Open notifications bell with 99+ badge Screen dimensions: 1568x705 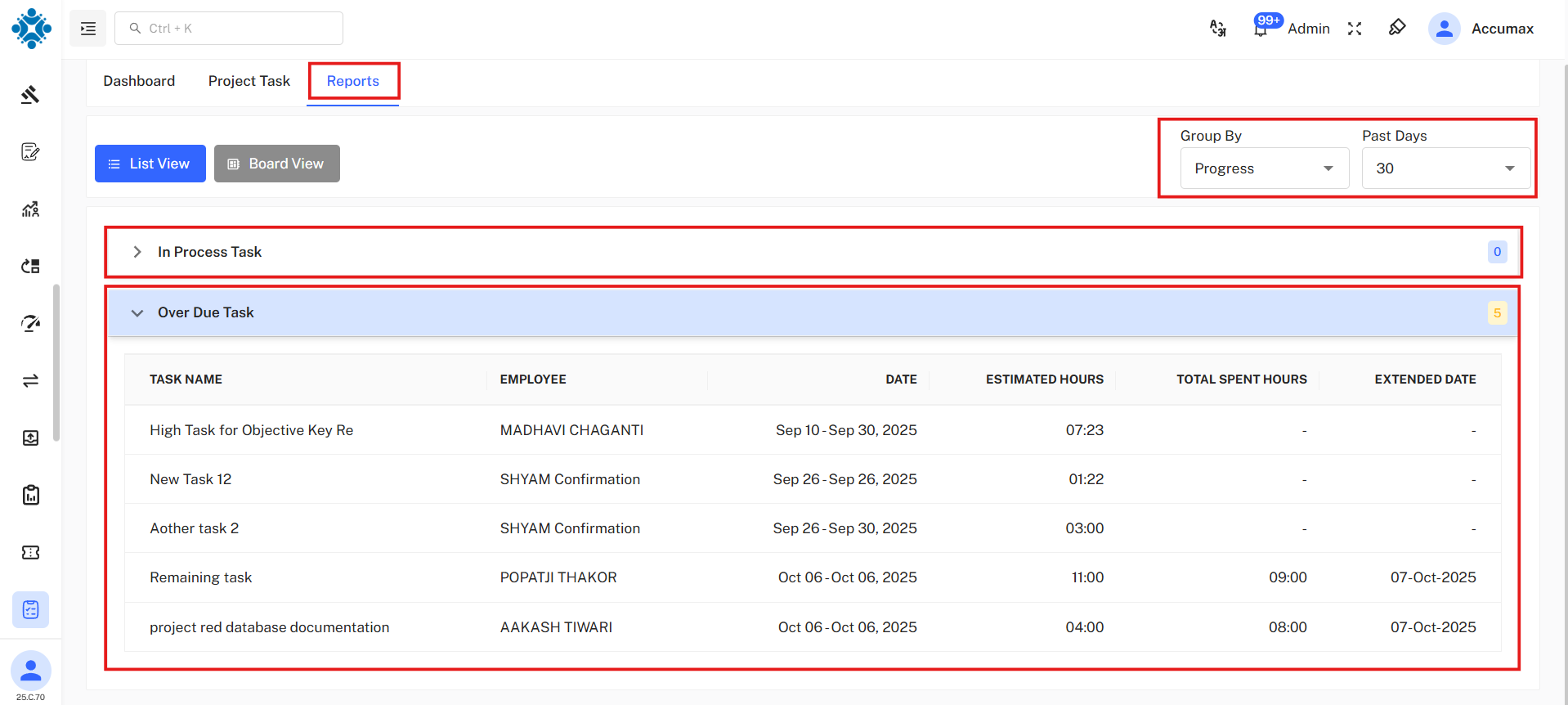(1261, 29)
